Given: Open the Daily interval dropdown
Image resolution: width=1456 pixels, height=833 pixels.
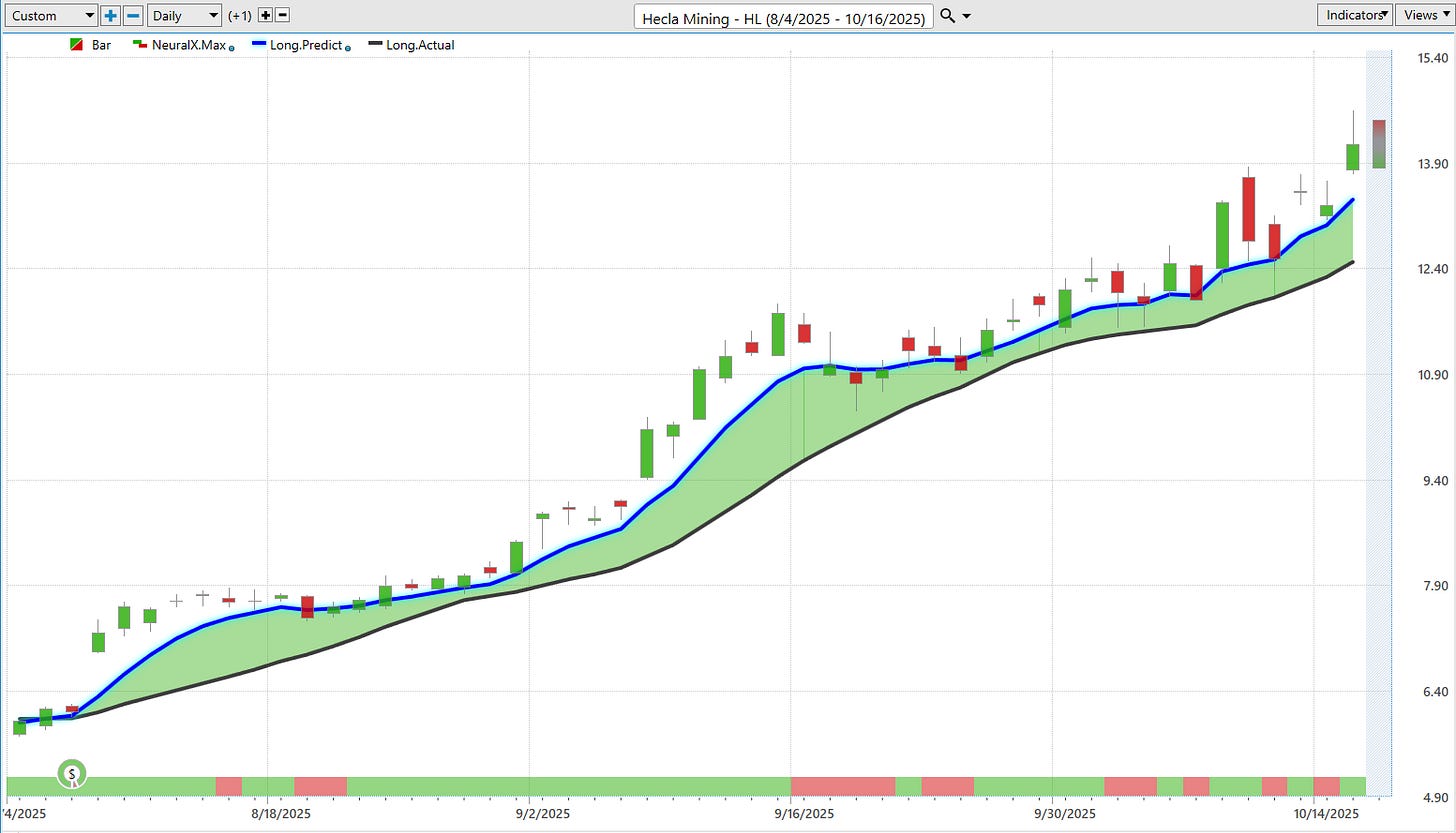Looking at the screenshot, I should pyautogui.click(x=184, y=16).
